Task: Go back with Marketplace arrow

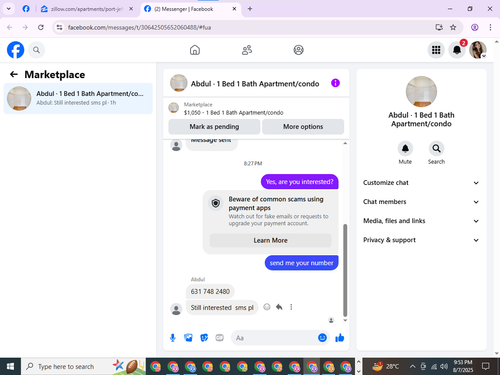Action: pyautogui.click(x=14, y=74)
